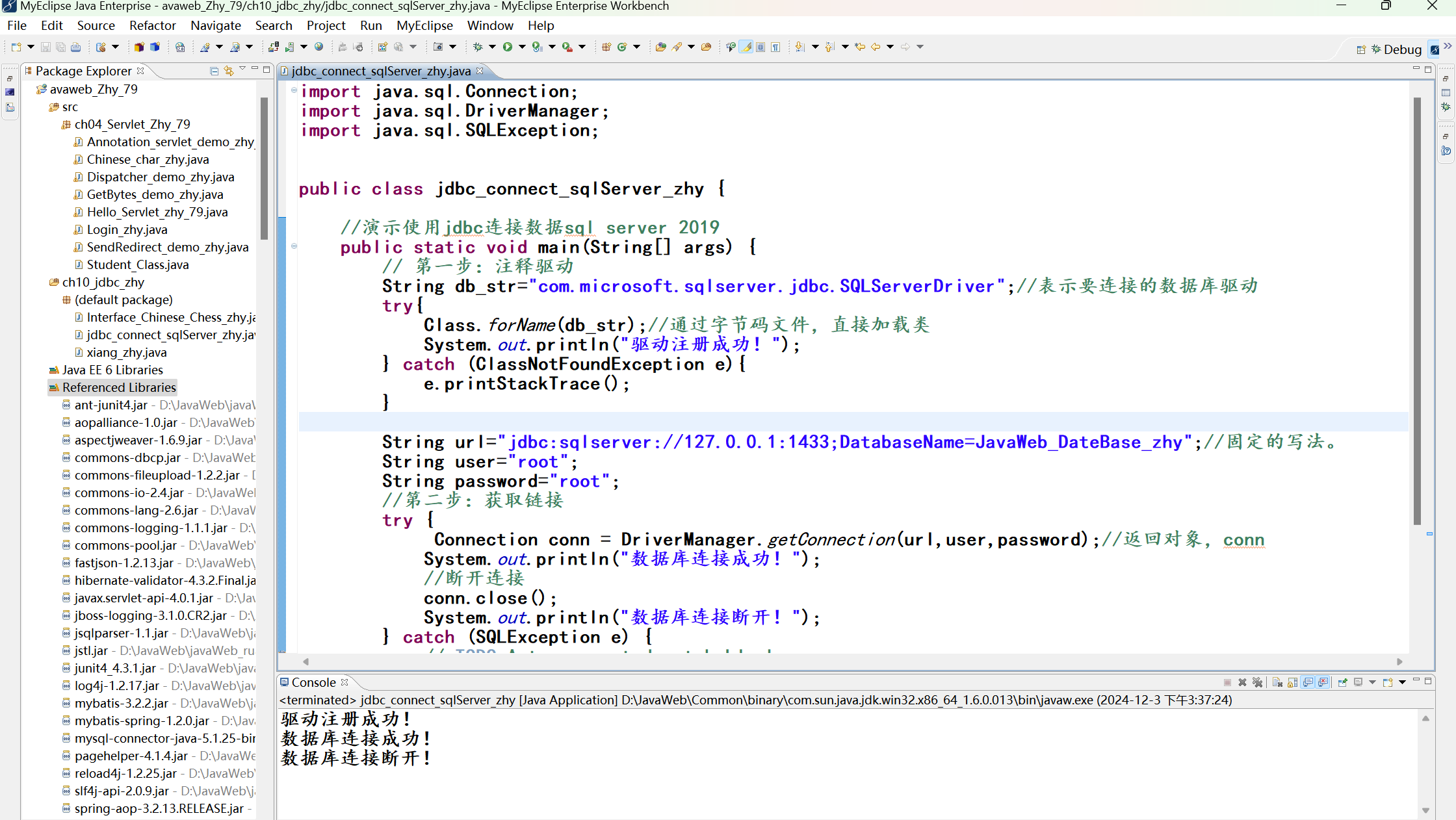
Task: Click the Capture screenshot camera icon
Action: 438,47
